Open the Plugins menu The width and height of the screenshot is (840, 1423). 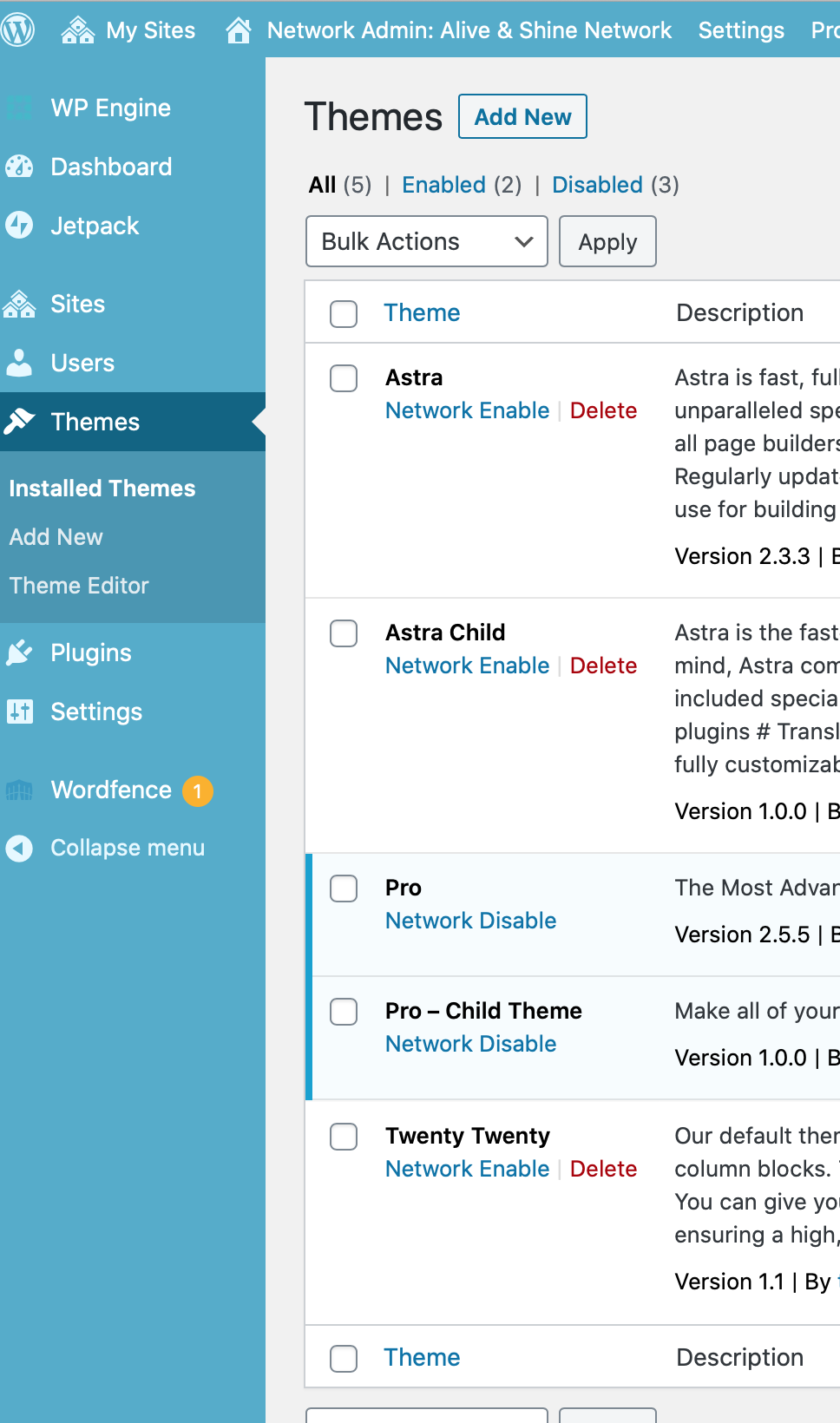point(91,652)
